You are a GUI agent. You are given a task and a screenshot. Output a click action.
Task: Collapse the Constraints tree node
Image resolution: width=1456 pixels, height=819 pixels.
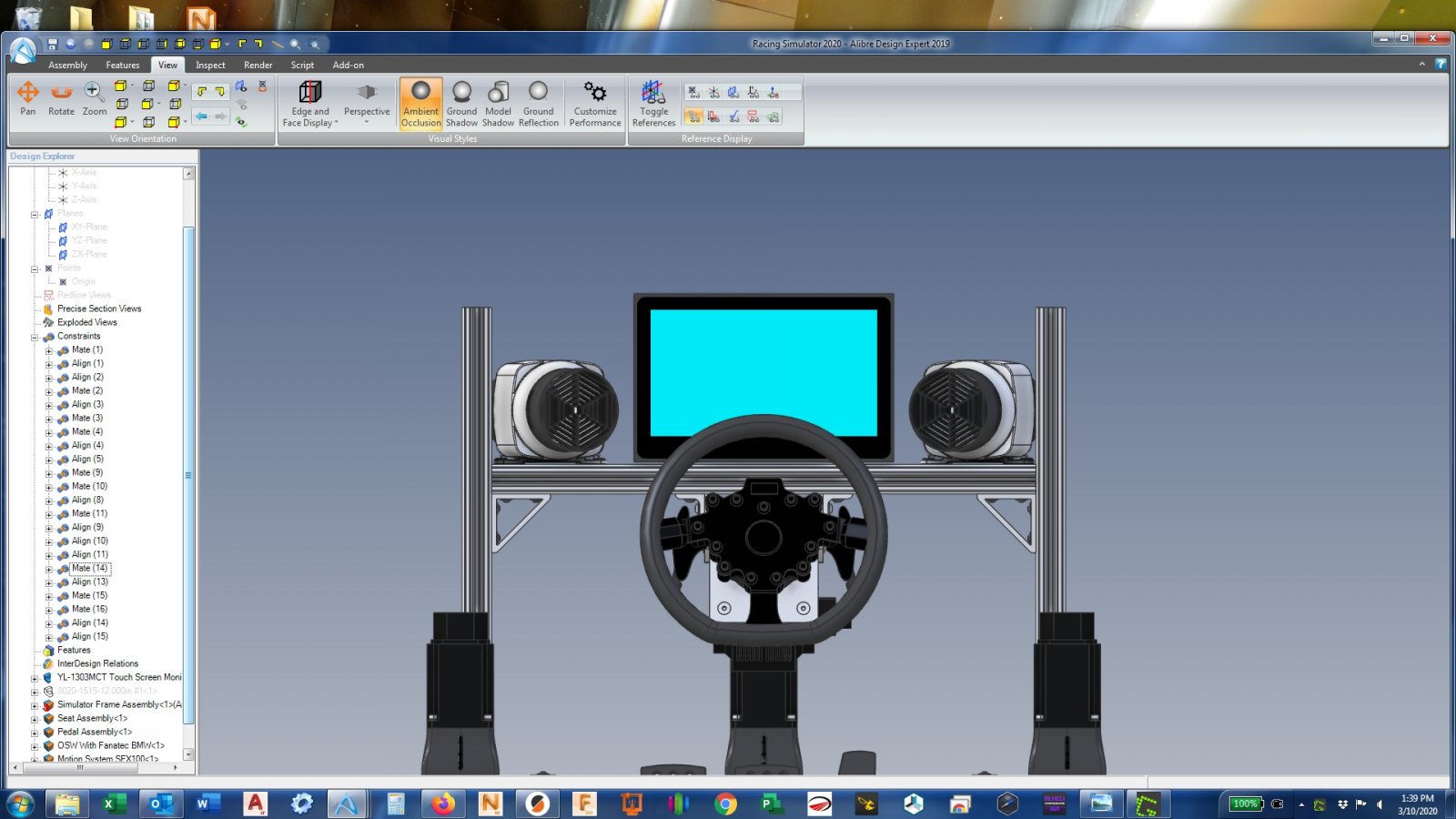tap(35, 337)
